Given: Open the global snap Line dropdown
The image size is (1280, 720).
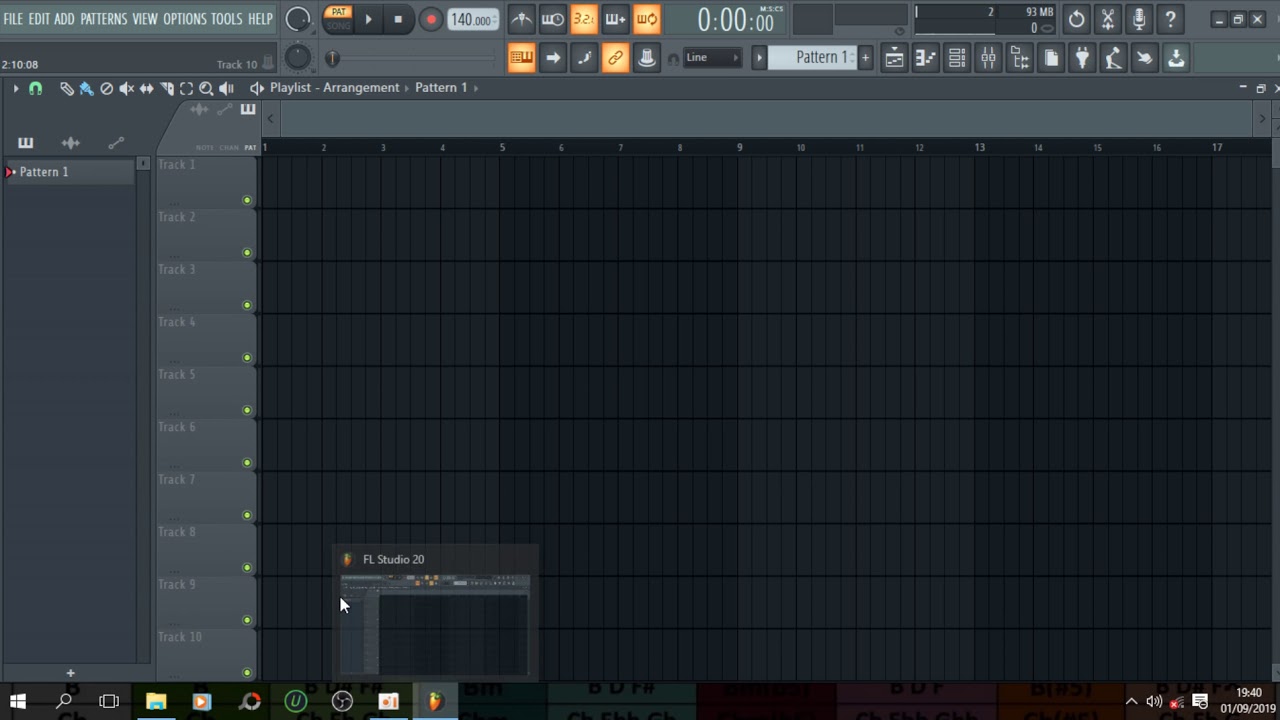Looking at the screenshot, I should [712, 58].
